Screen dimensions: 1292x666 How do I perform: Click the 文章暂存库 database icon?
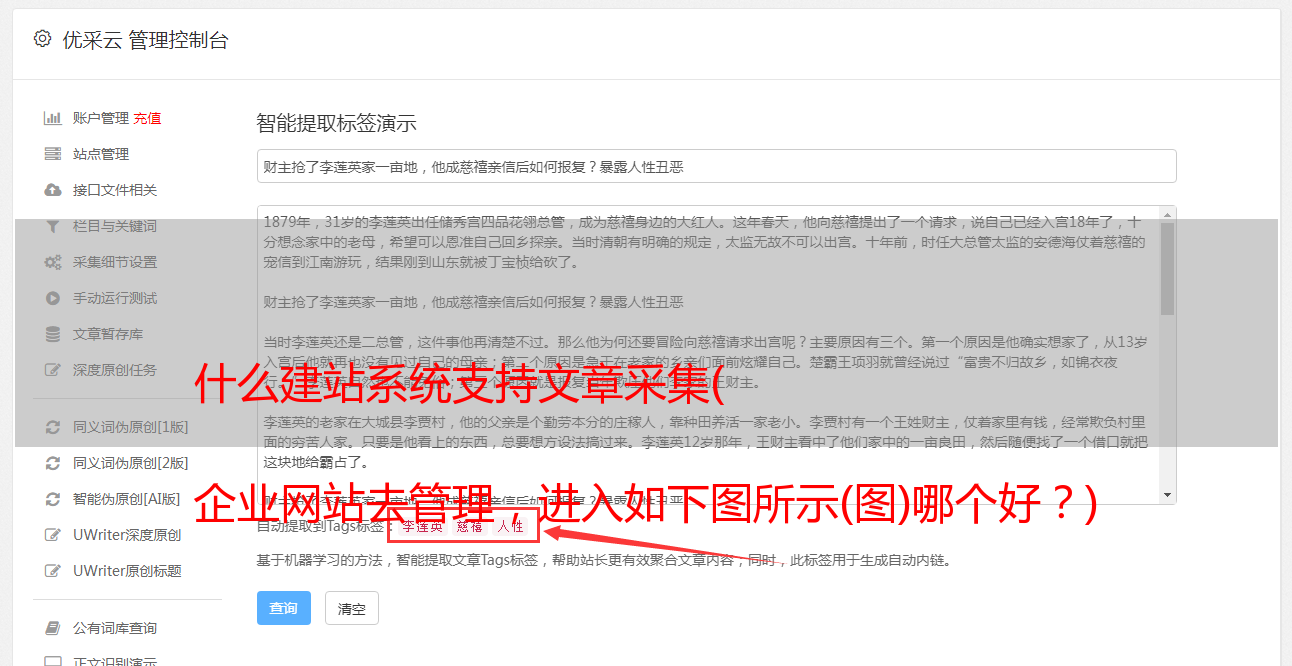click(x=53, y=334)
